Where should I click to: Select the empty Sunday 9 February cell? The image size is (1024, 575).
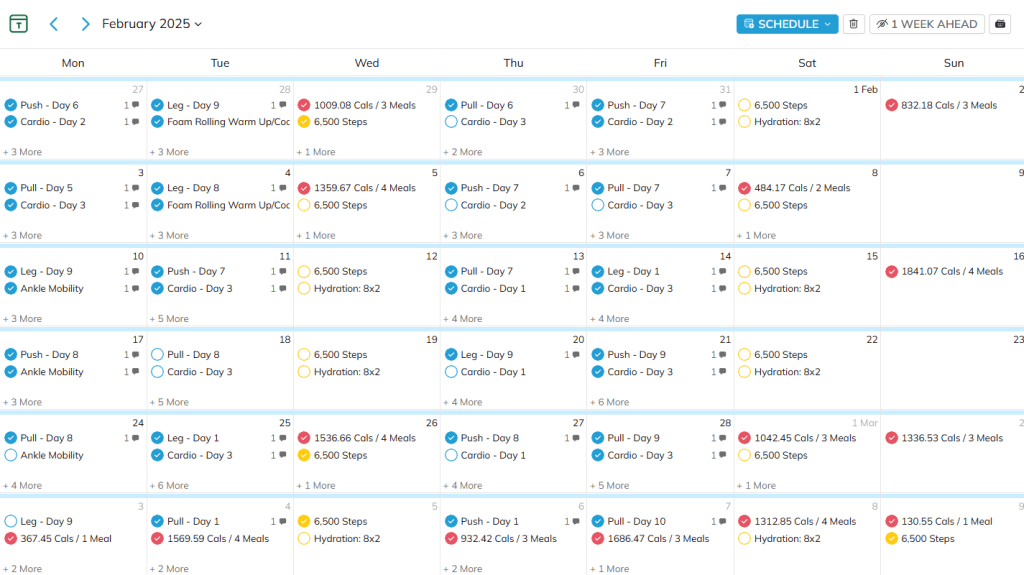pyautogui.click(x=952, y=205)
